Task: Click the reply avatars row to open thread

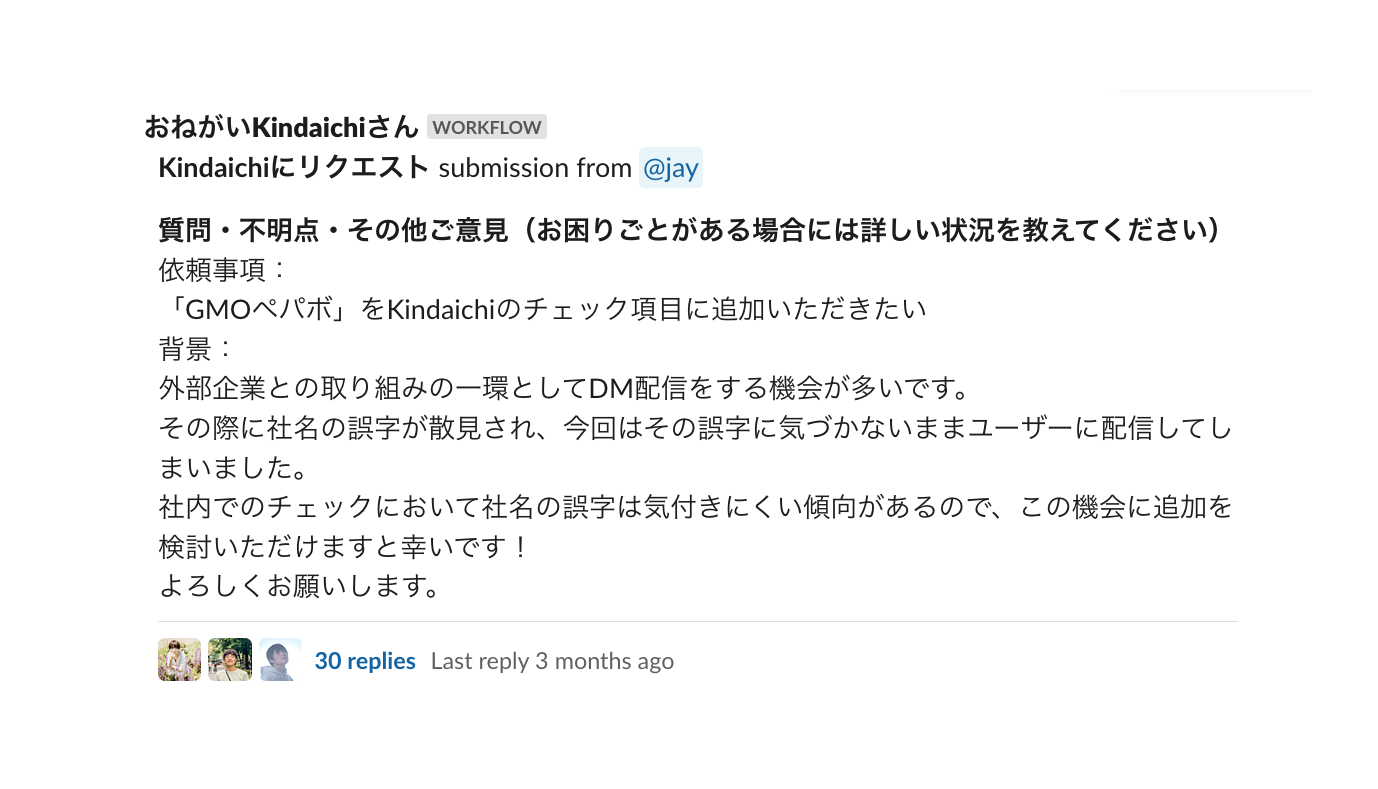Action: pos(230,660)
